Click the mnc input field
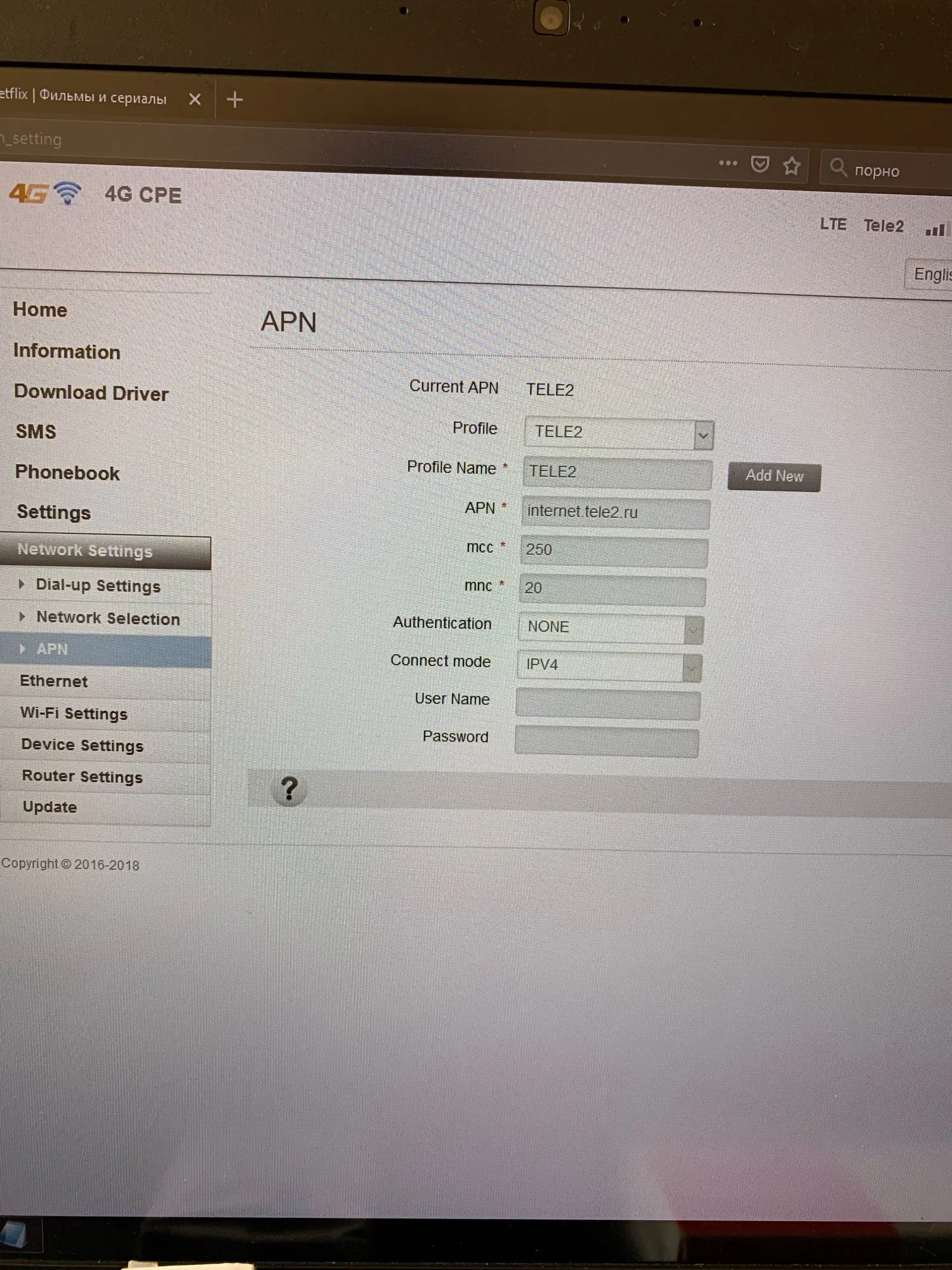 coord(612,590)
